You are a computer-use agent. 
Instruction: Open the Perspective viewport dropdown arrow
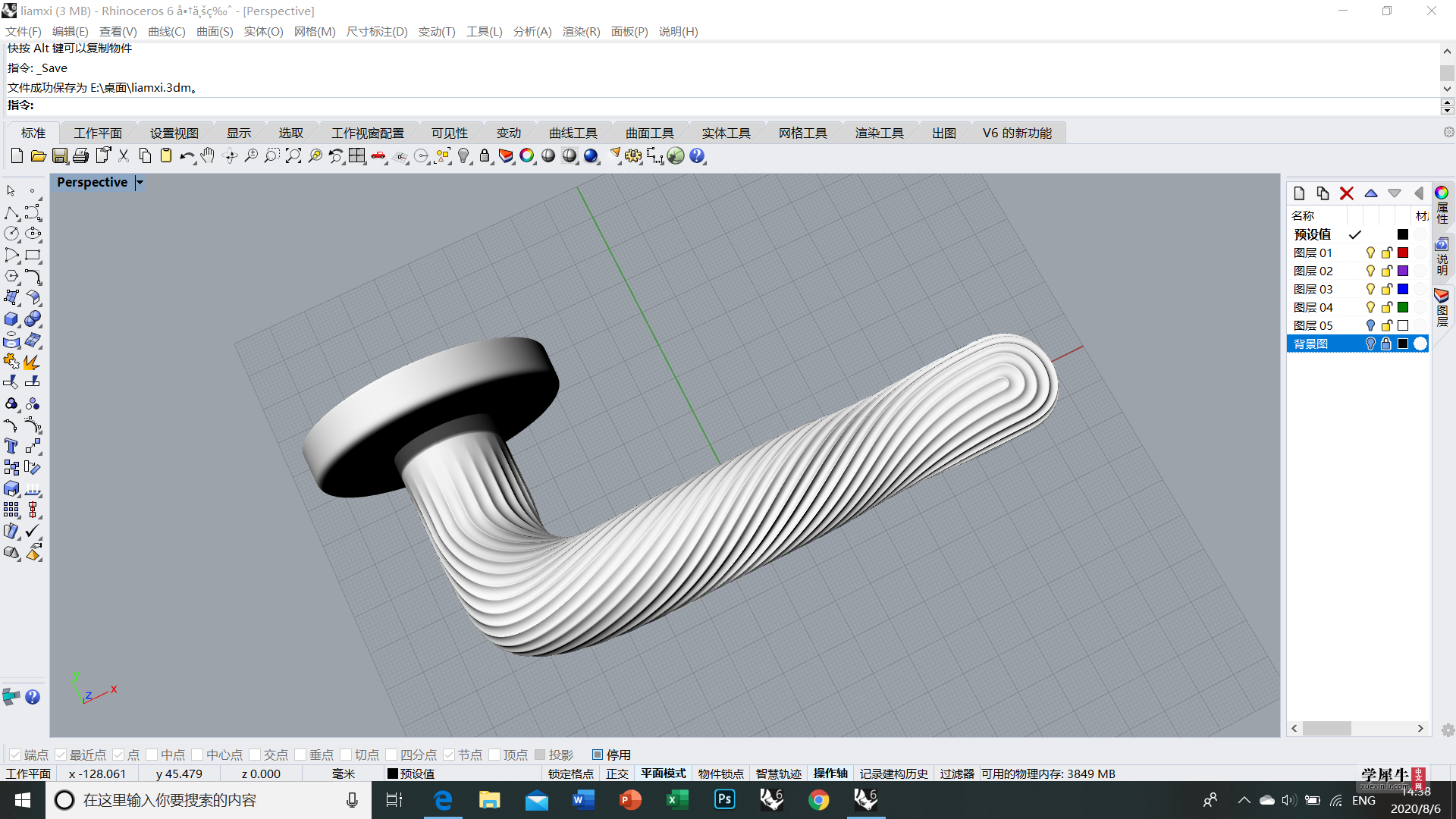pos(140,183)
